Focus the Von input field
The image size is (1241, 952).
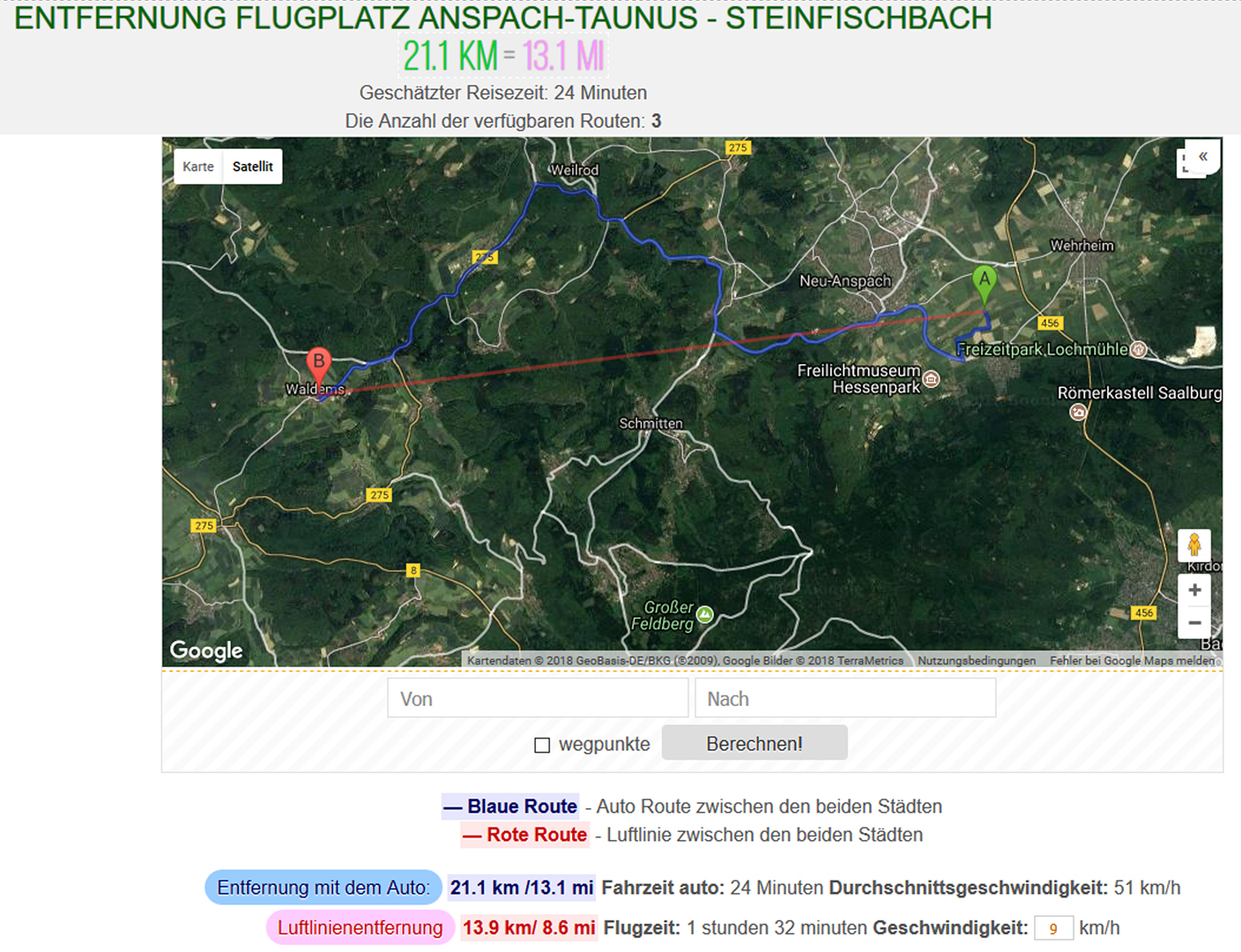pos(538,698)
